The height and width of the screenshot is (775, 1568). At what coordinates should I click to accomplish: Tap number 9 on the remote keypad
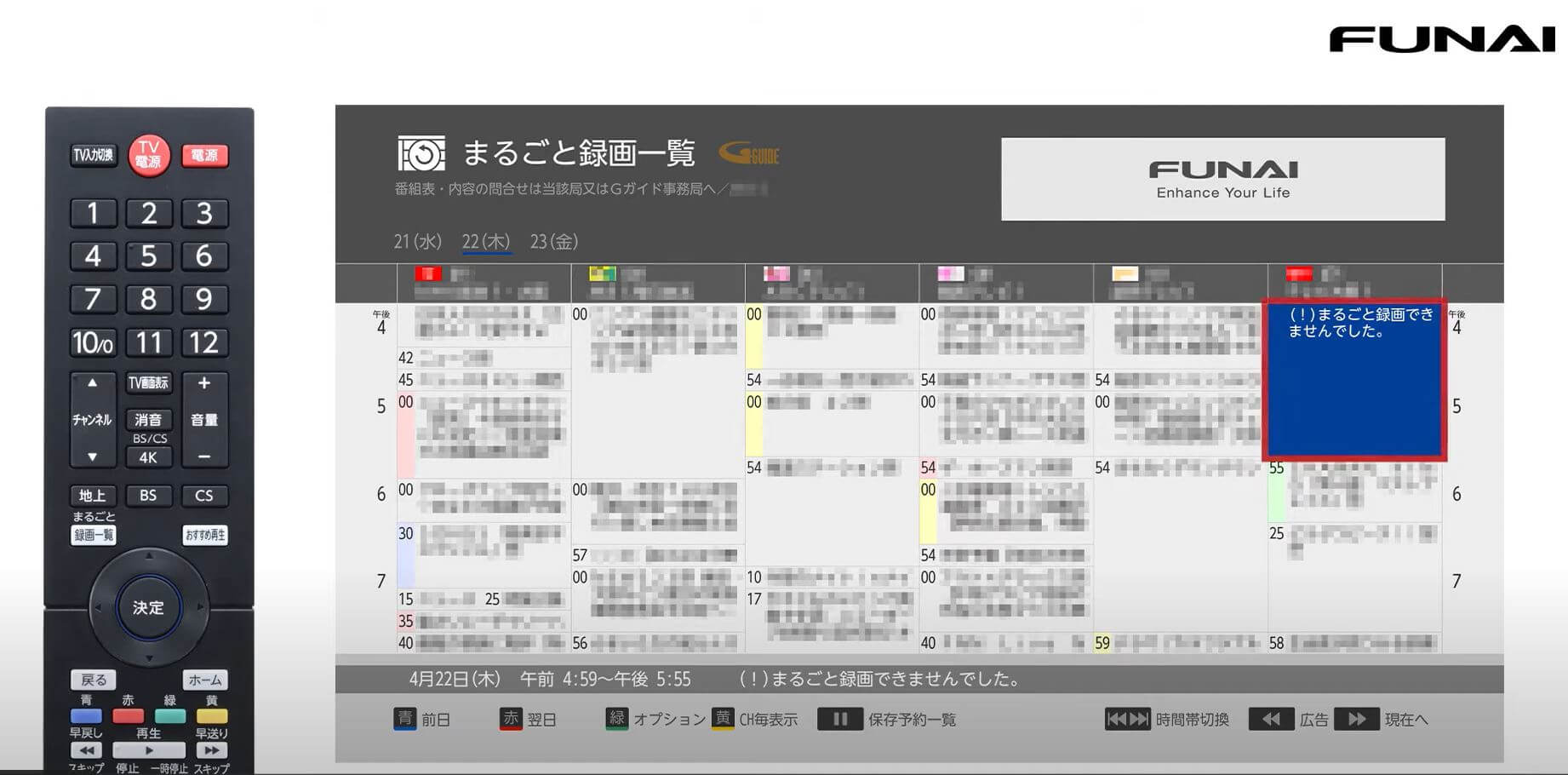(204, 299)
